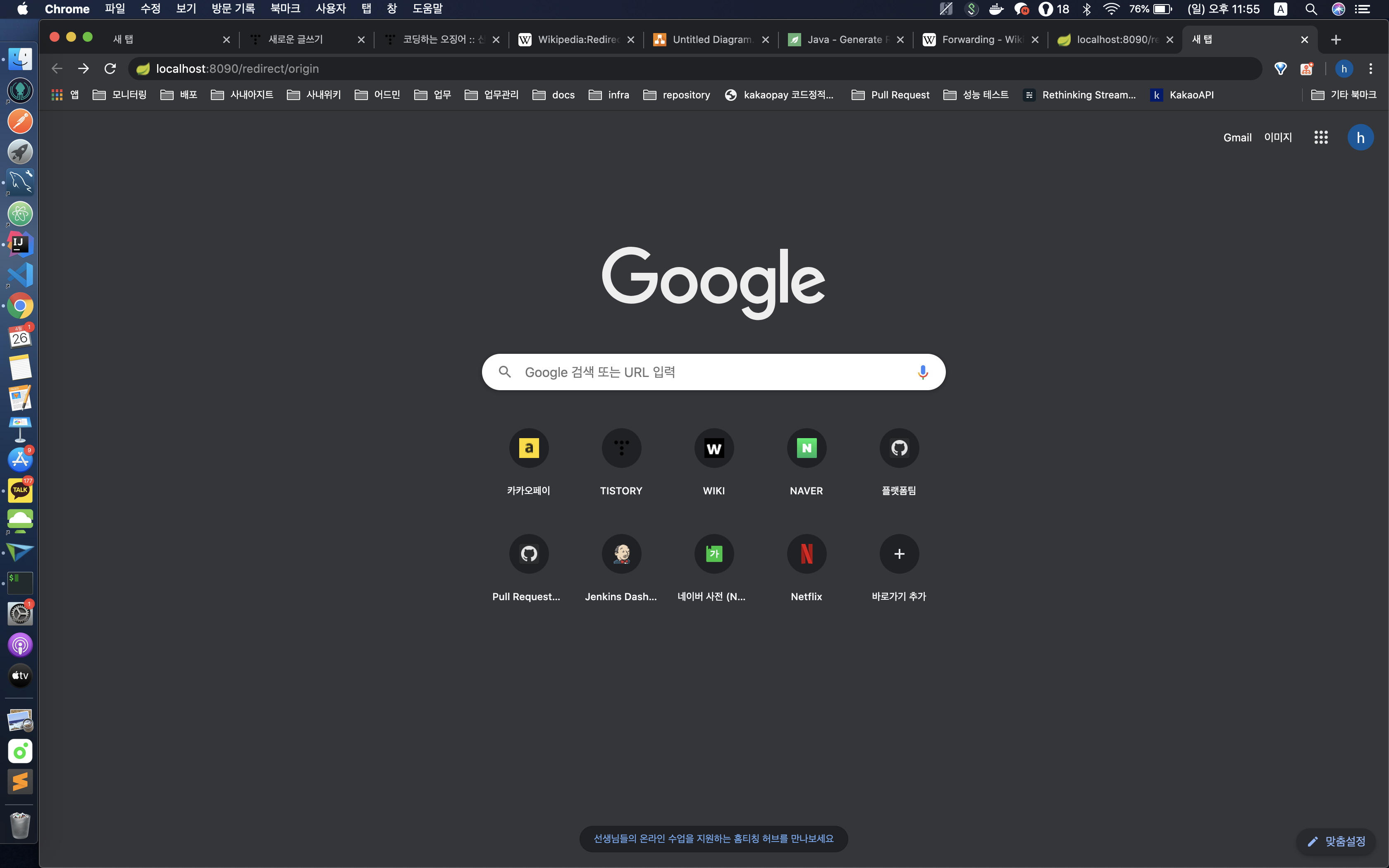Open the 북마크 menu in menu bar
This screenshot has height=868, width=1389.
(x=285, y=9)
